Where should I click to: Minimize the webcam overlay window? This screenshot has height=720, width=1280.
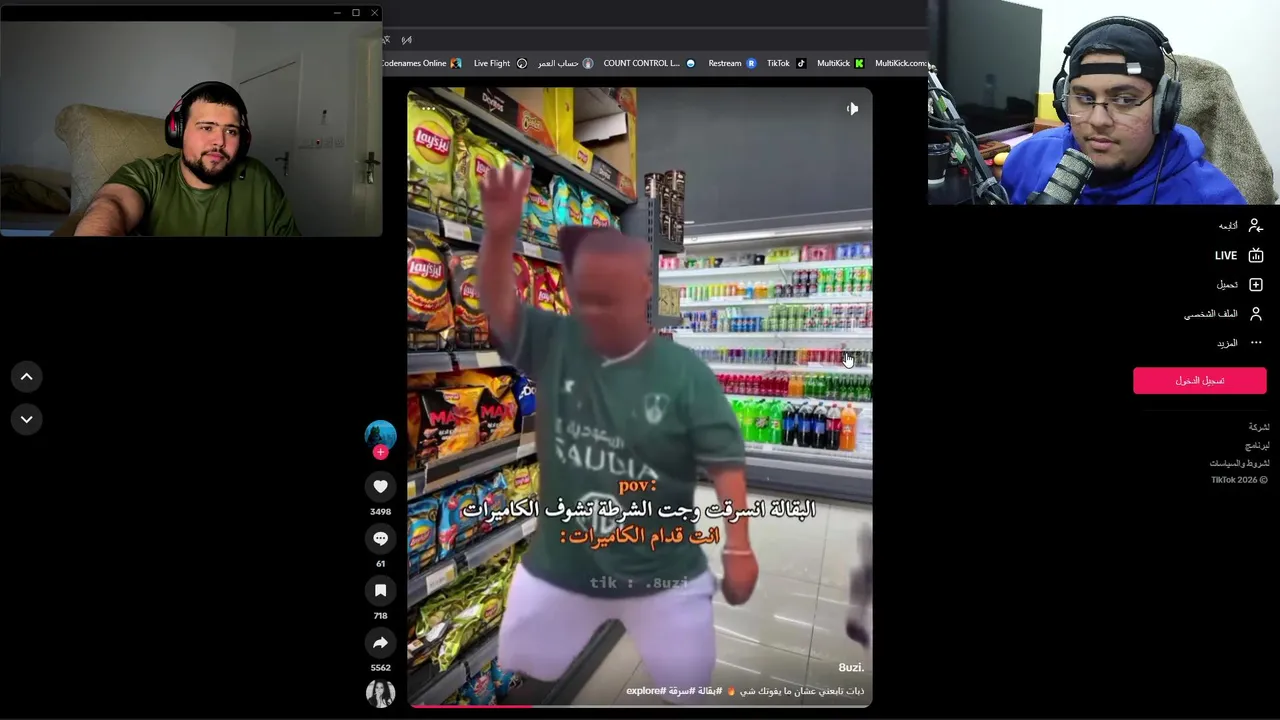[x=336, y=13]
